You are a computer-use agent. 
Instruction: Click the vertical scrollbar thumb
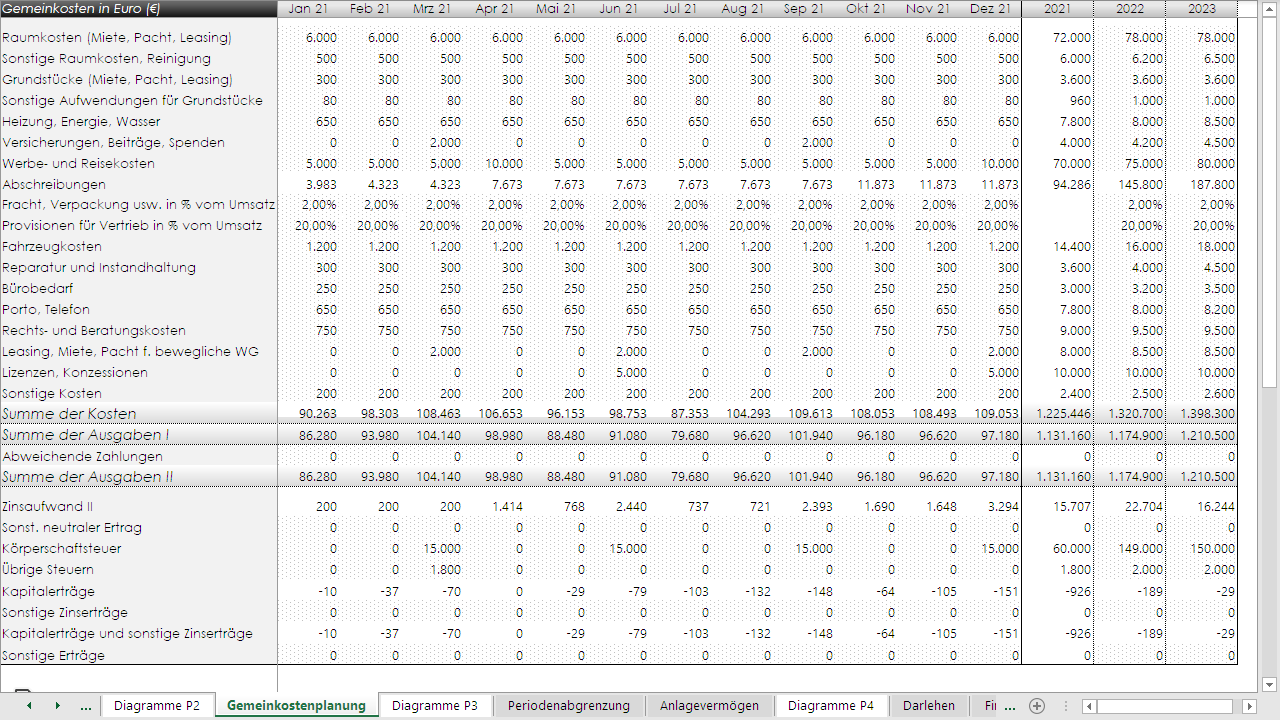(1270, 202)
